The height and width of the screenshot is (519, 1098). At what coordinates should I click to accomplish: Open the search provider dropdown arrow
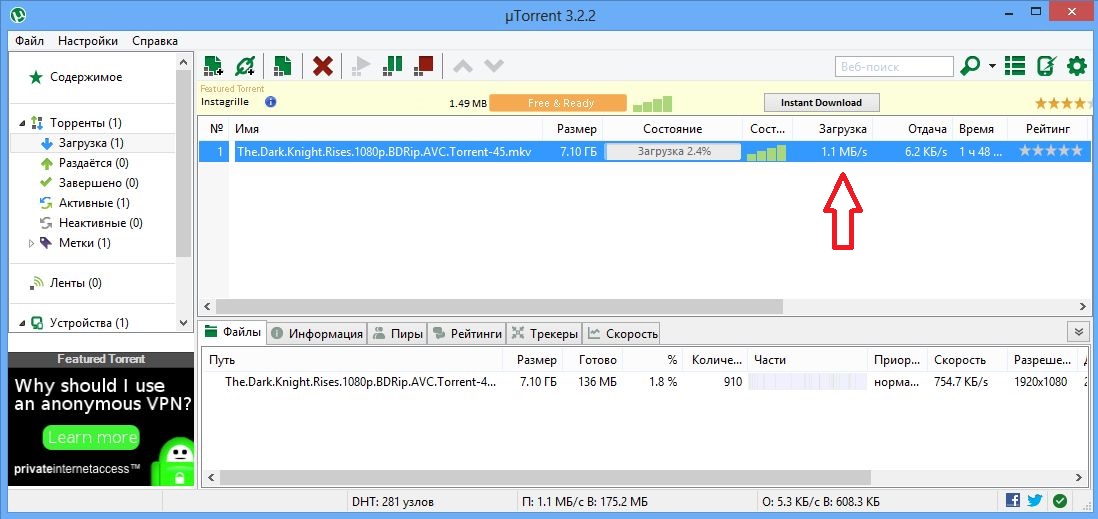pyautogui.click(x=992, y=67)
